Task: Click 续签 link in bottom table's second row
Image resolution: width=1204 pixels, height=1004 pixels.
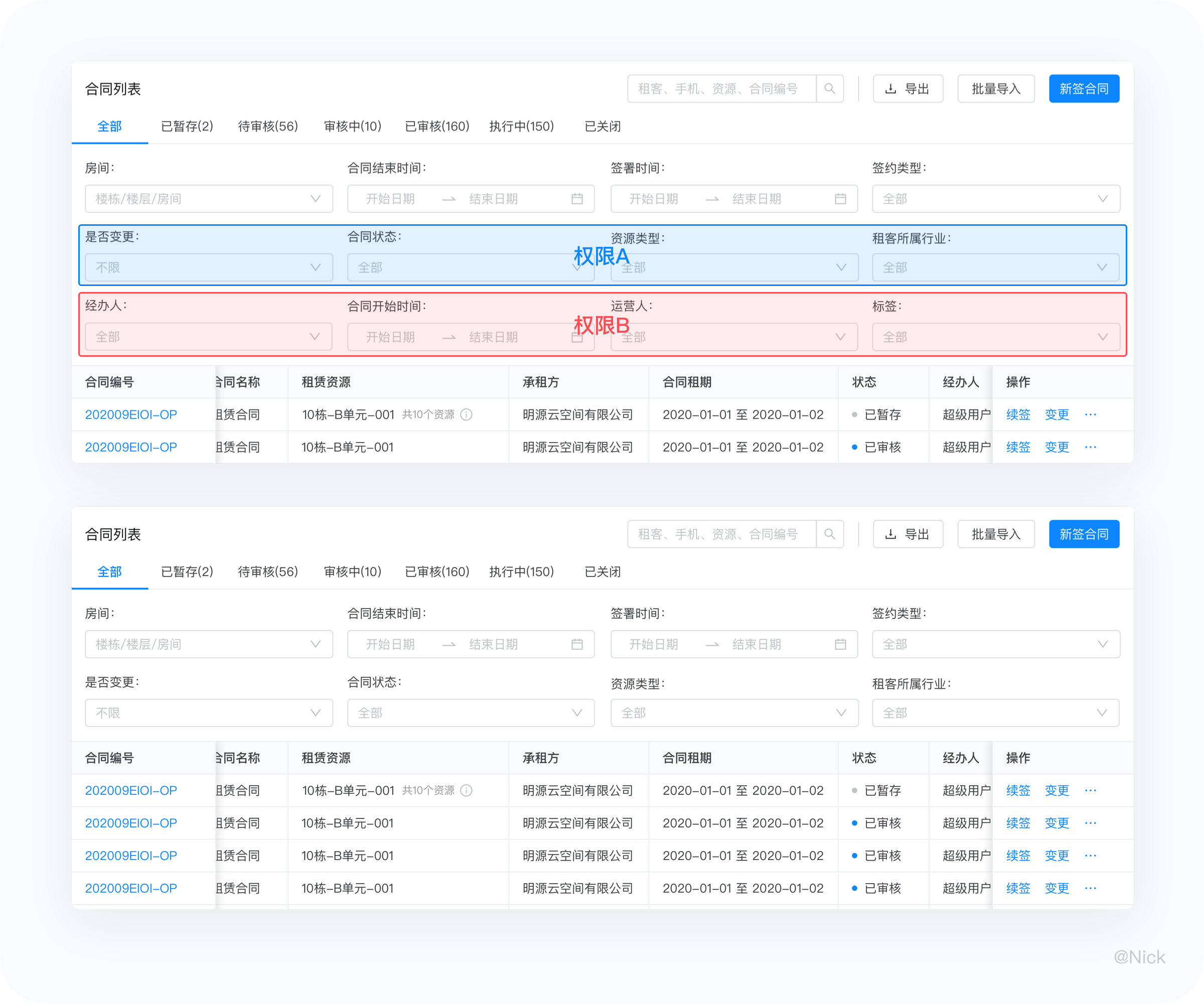Action: (1018, 823)
